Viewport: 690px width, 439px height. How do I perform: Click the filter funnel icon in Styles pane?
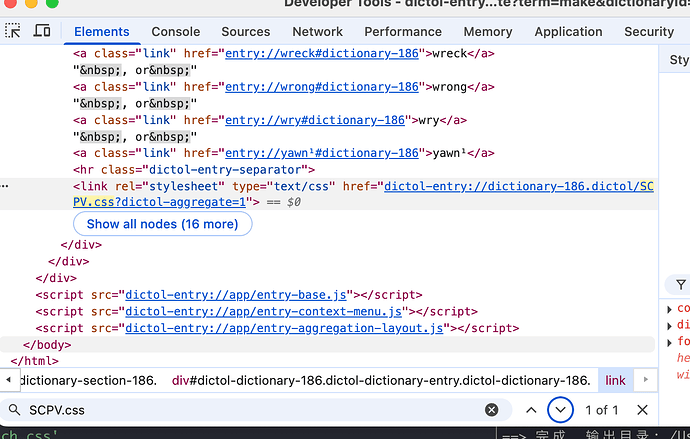click(681, 285)
